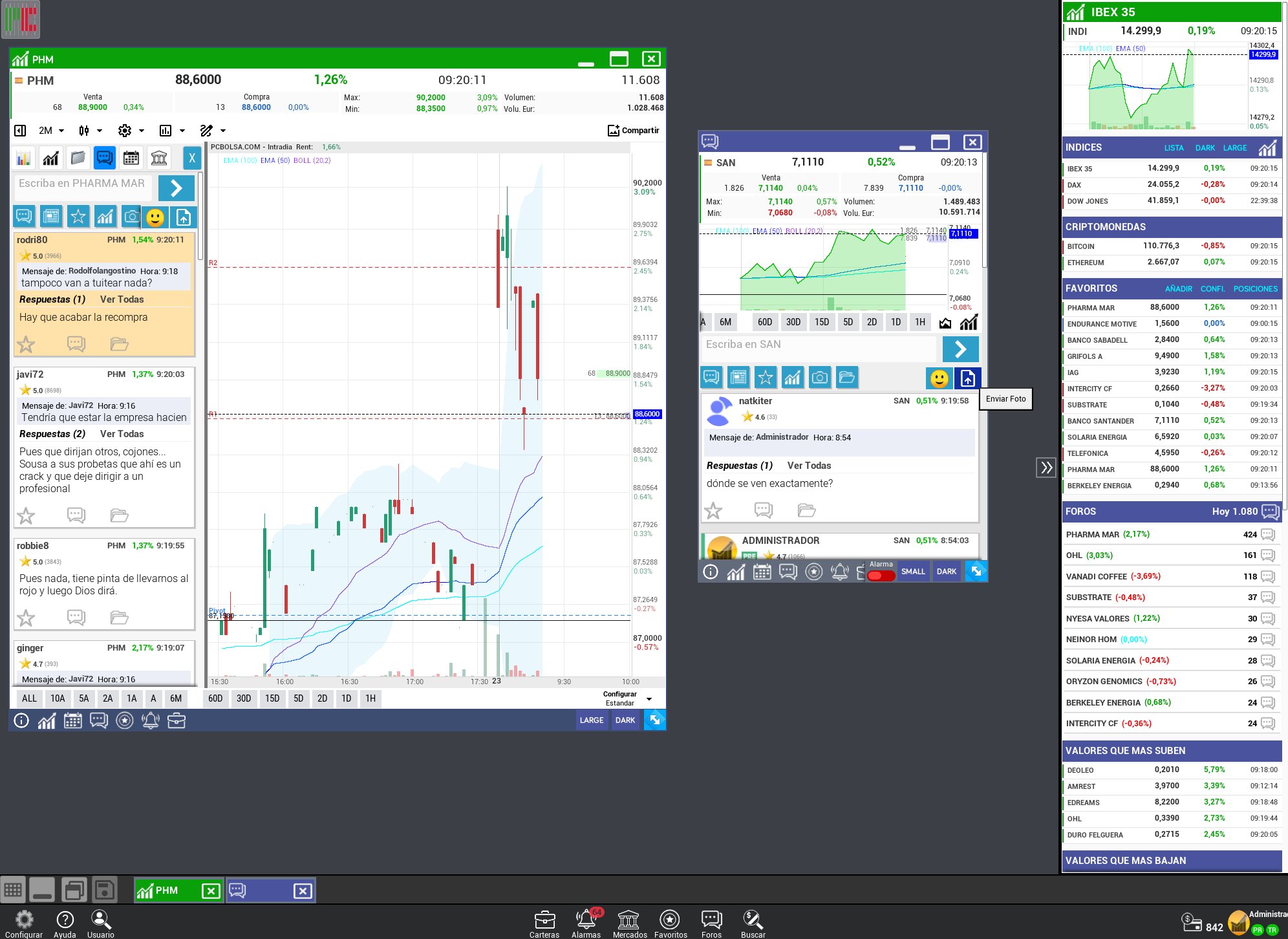The image size is (1288, 939).
Task: Open Carteras briefcase icon in bottom bar
Action: pyautogui.click(x=544, y=923)
